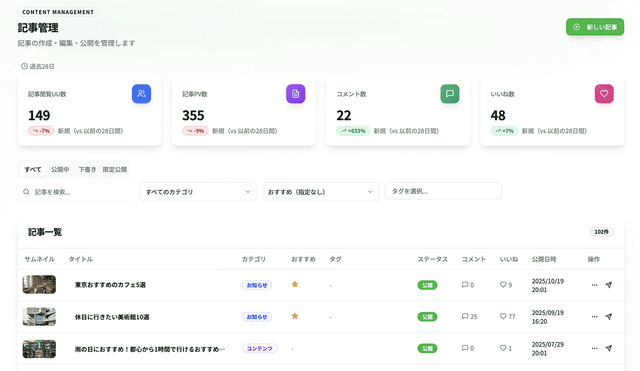Click comment icon showing 25 comments
The height and width of the screenshot is (371, 640).
tap(465, 316)
